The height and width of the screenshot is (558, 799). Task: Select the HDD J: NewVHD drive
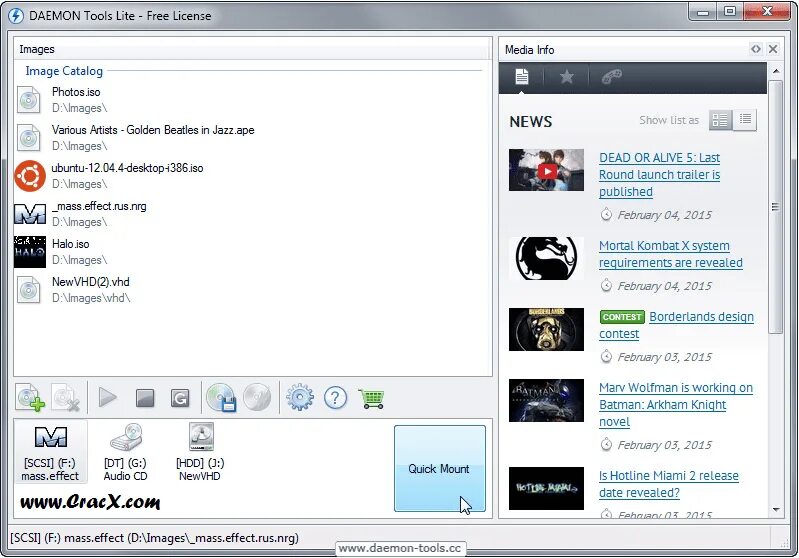pos(200,451)
